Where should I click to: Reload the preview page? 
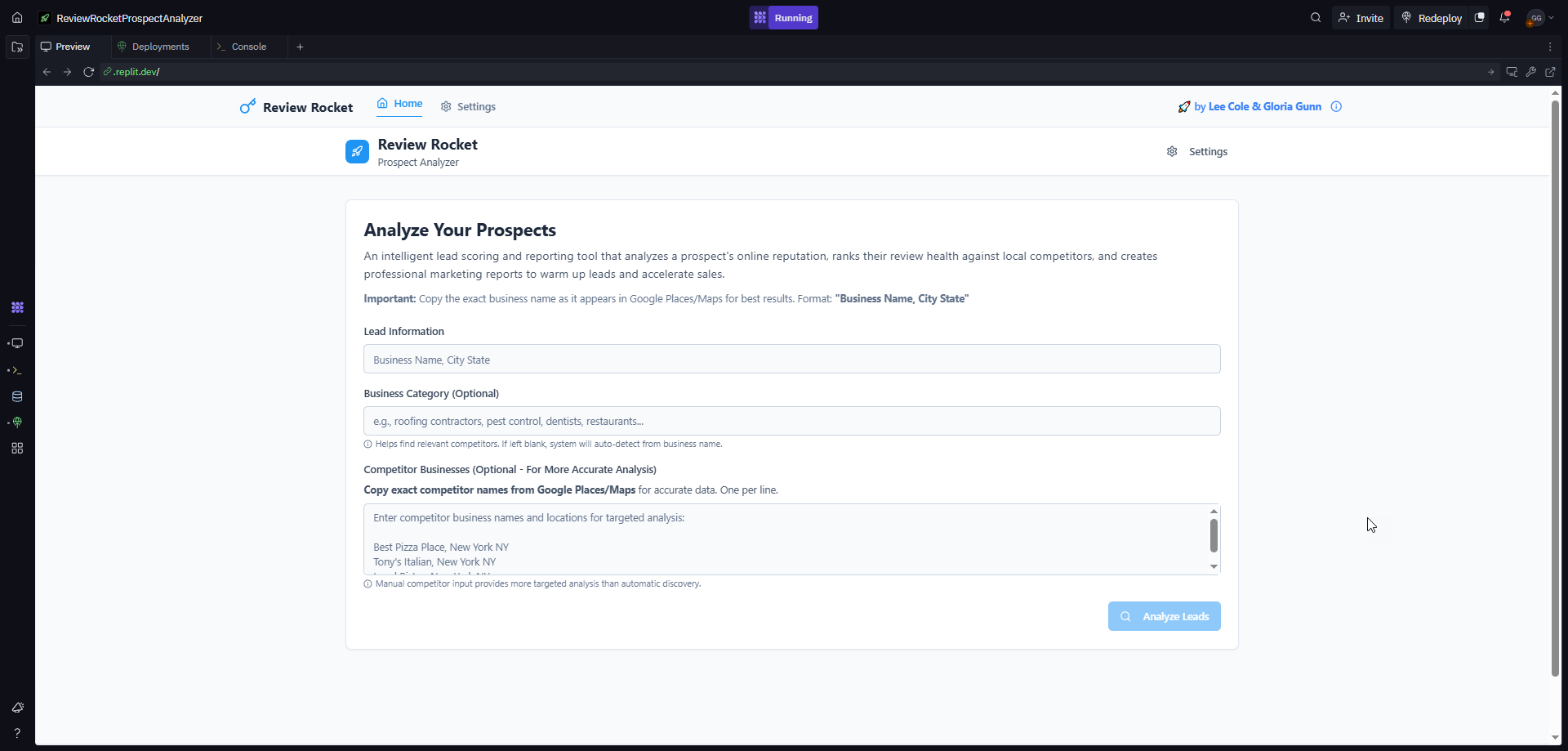tap(89, 72)
